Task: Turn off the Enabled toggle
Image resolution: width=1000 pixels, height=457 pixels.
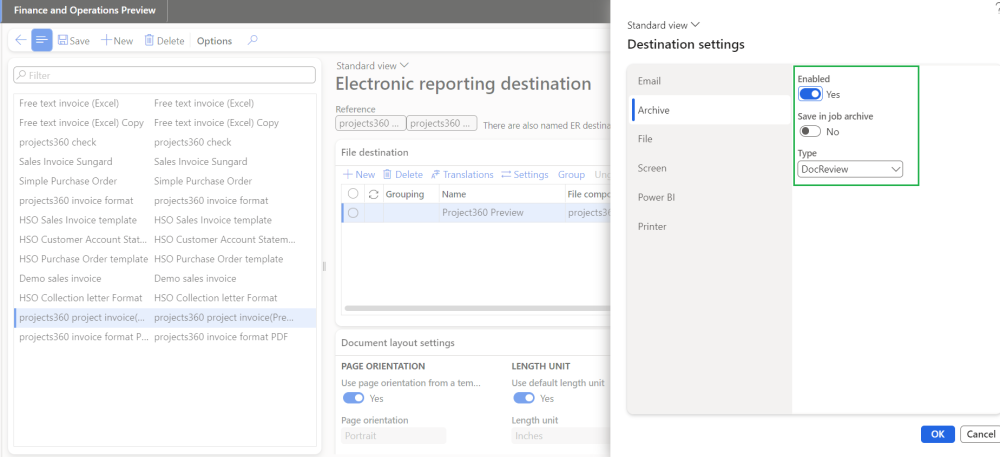Action: 810,94
